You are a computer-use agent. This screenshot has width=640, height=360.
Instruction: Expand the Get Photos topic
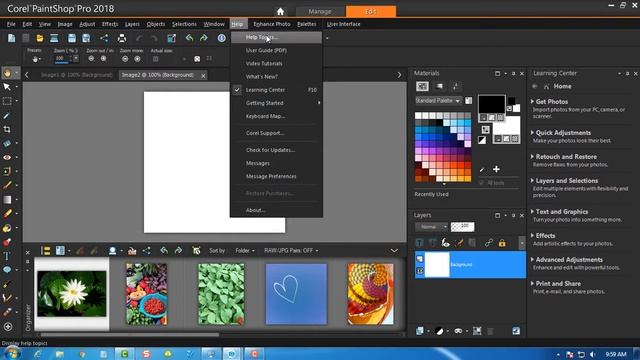[551, 102]
